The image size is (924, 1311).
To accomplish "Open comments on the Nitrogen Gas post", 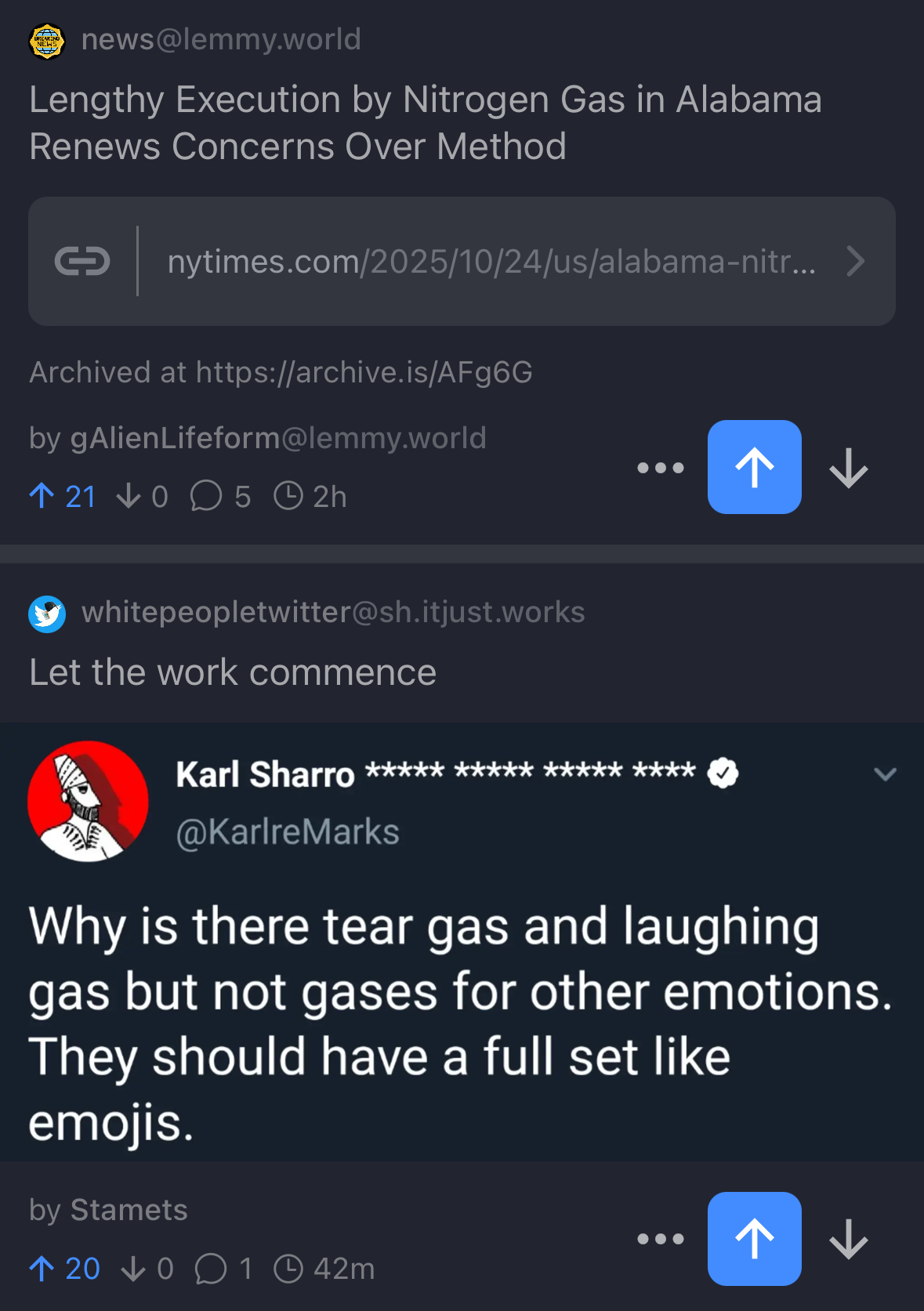I will click(220, 496).
